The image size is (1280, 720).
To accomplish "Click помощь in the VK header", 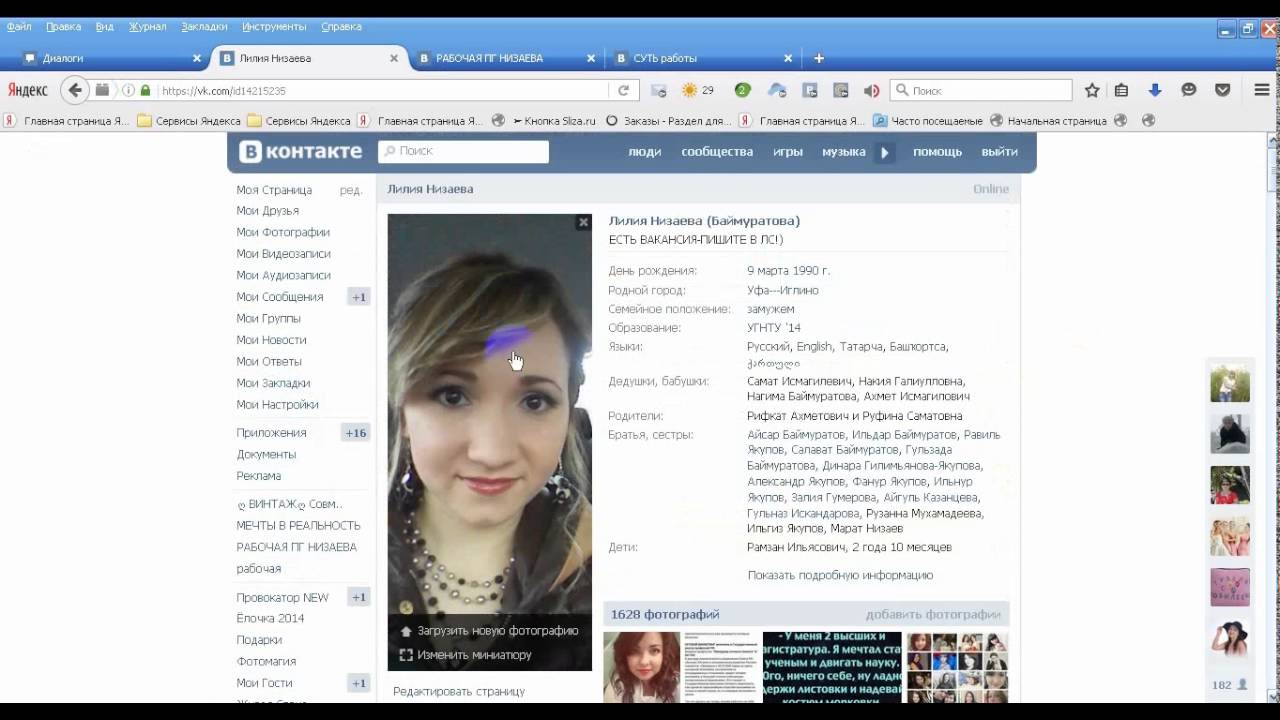I will [937, 152].
